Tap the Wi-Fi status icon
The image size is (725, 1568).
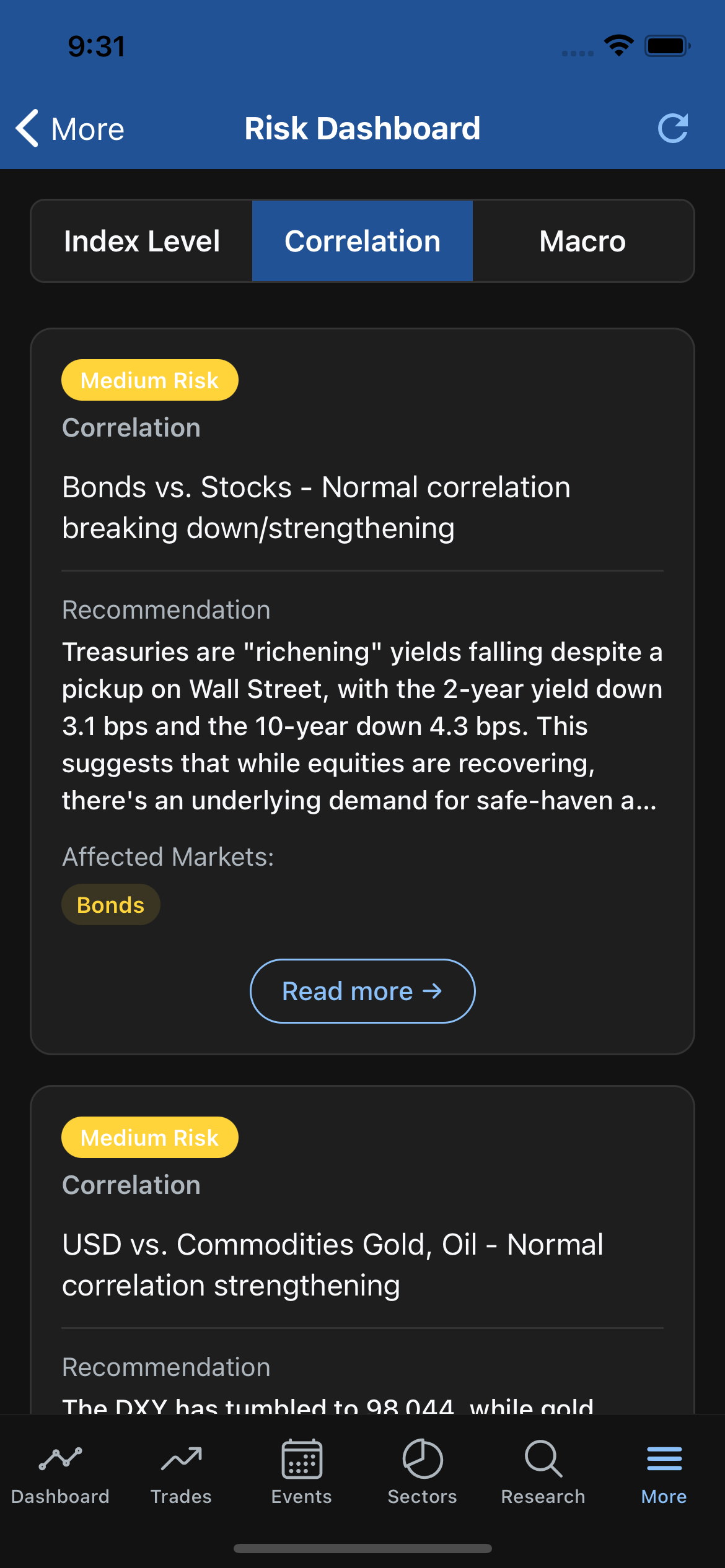618,46
